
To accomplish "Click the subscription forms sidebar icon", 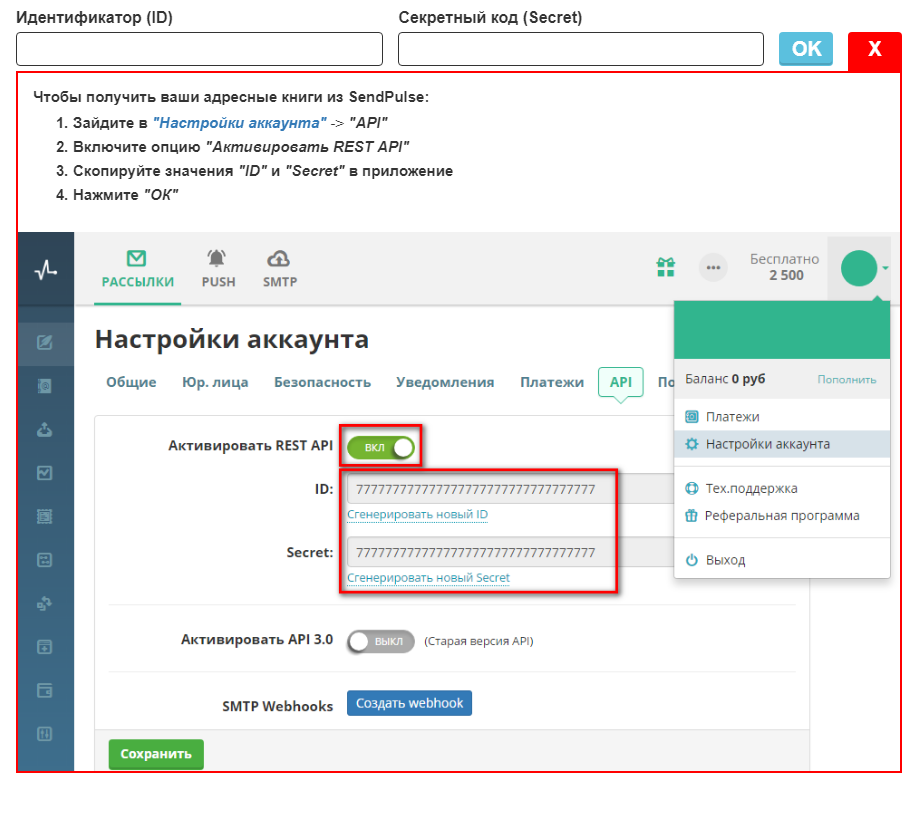I will coord(45,560).
